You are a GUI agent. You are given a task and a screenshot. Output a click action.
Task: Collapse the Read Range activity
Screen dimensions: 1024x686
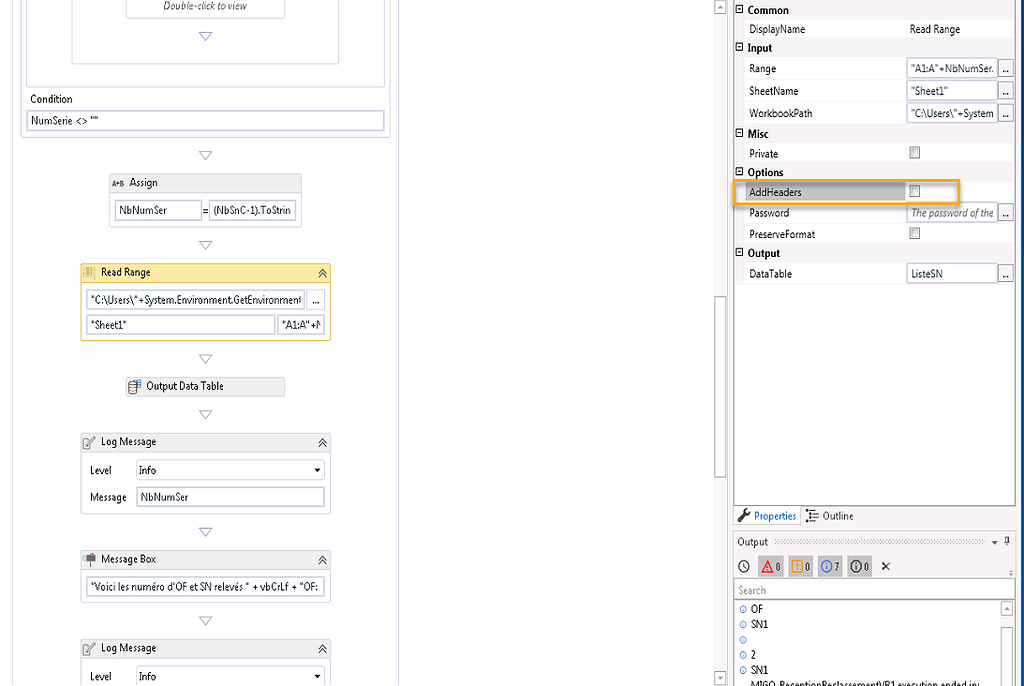[322, 271]
